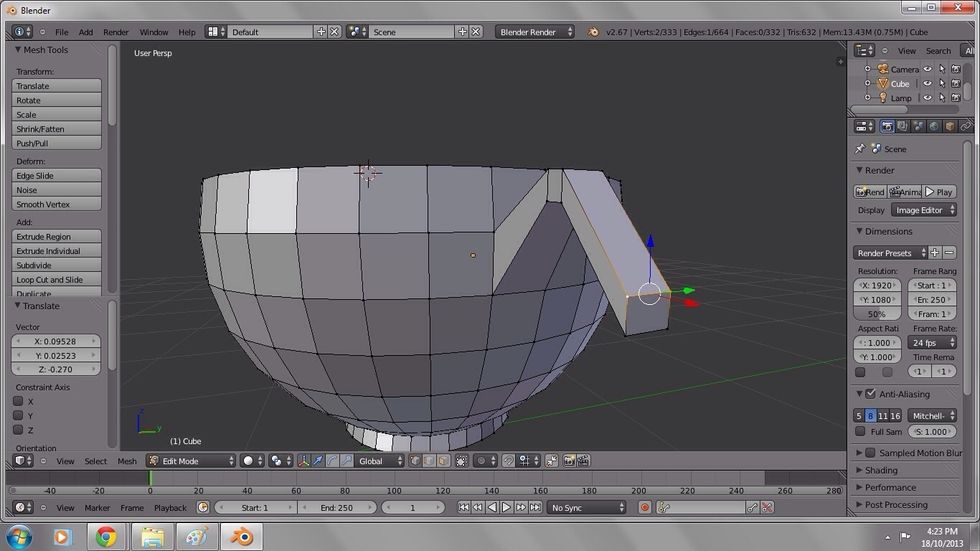The height and width of the screenshot is (551, 980).
Task: Toggle timeline preview range clock icon
Action: 202,508
